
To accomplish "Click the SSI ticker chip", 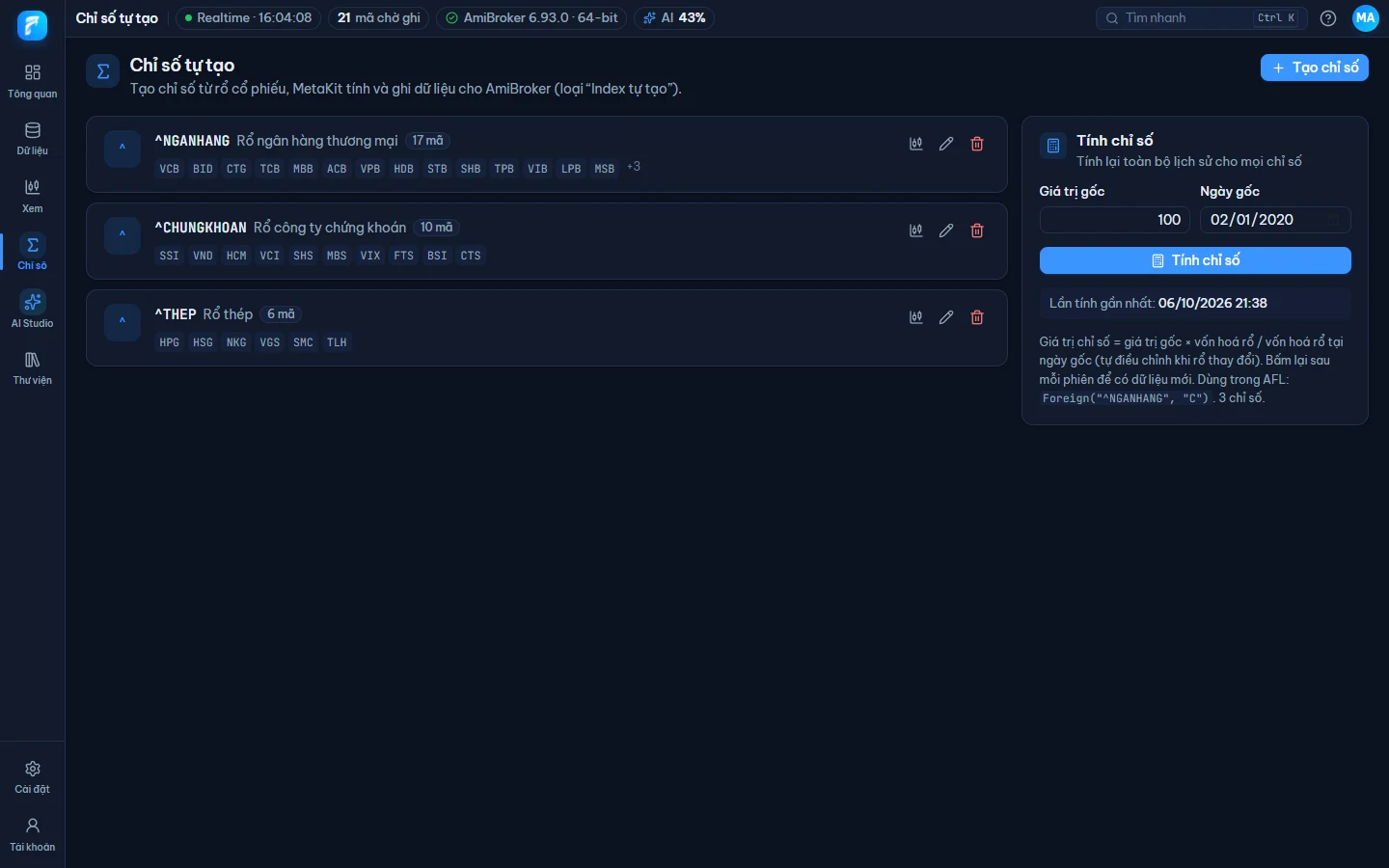I will click(170, 256).
